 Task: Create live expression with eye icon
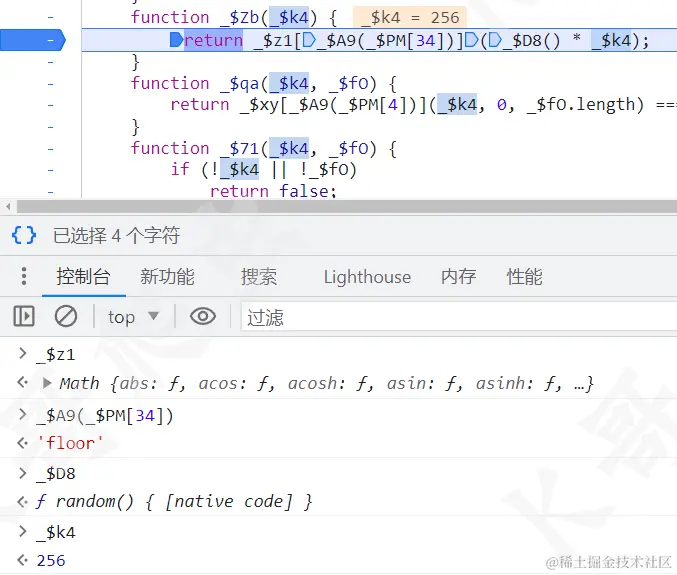(202, 316)
